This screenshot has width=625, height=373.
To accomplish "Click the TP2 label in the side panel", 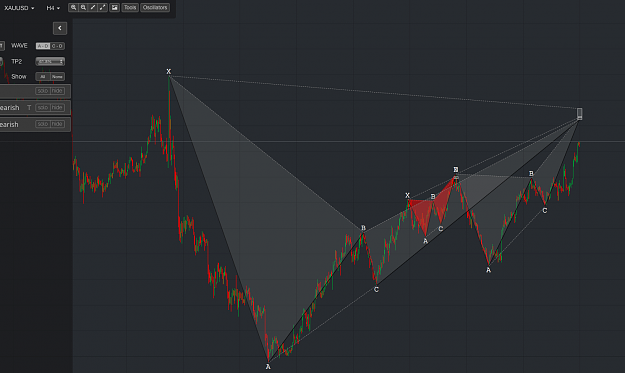I will [16, 61].
